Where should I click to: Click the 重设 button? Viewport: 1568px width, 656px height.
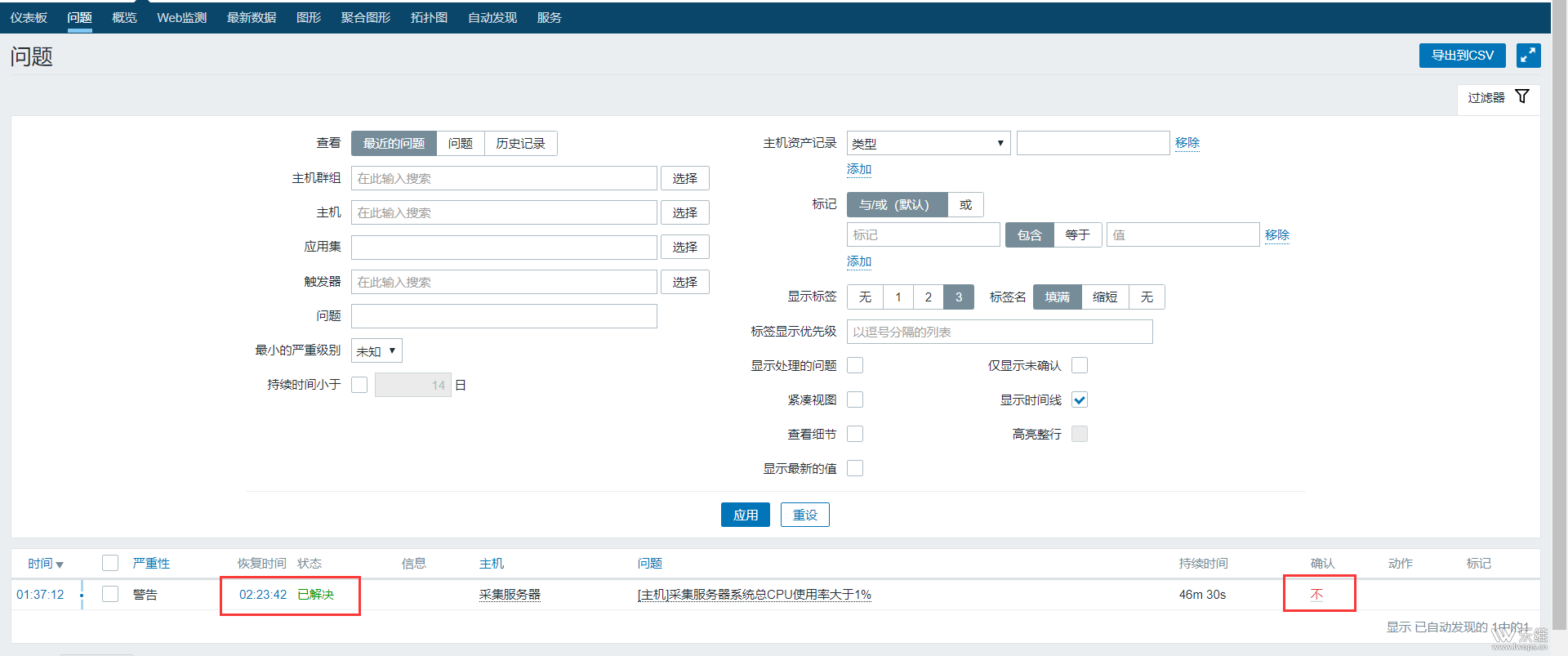pos(805,515)
